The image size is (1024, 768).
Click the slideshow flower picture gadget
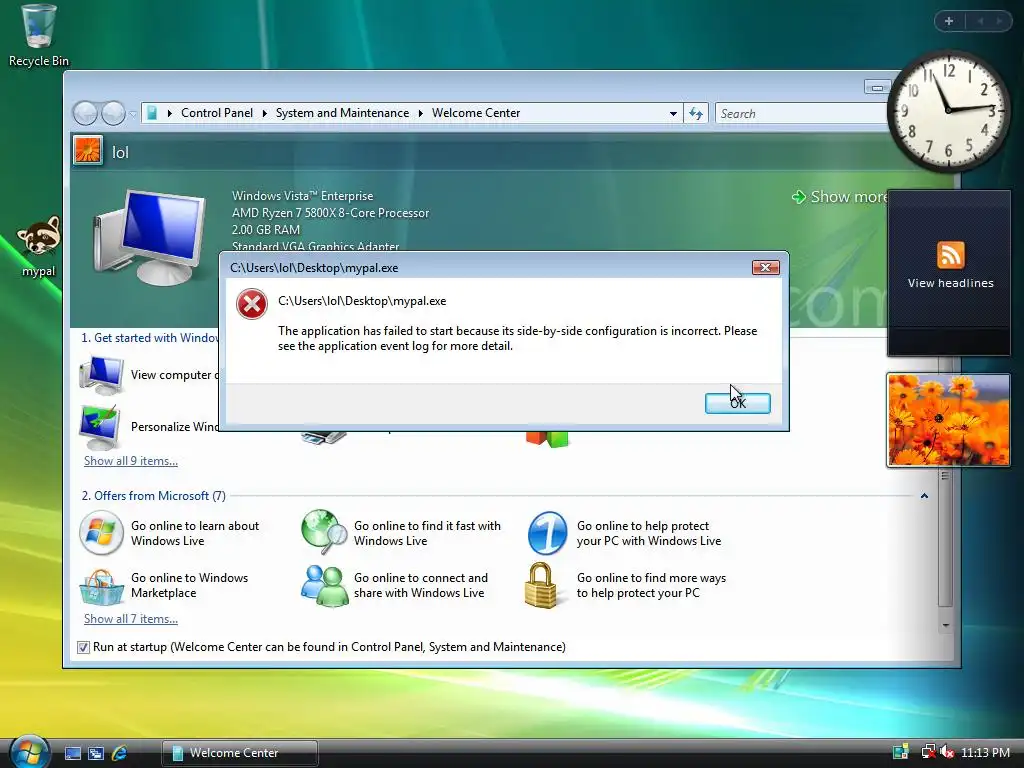click(948, 420)
